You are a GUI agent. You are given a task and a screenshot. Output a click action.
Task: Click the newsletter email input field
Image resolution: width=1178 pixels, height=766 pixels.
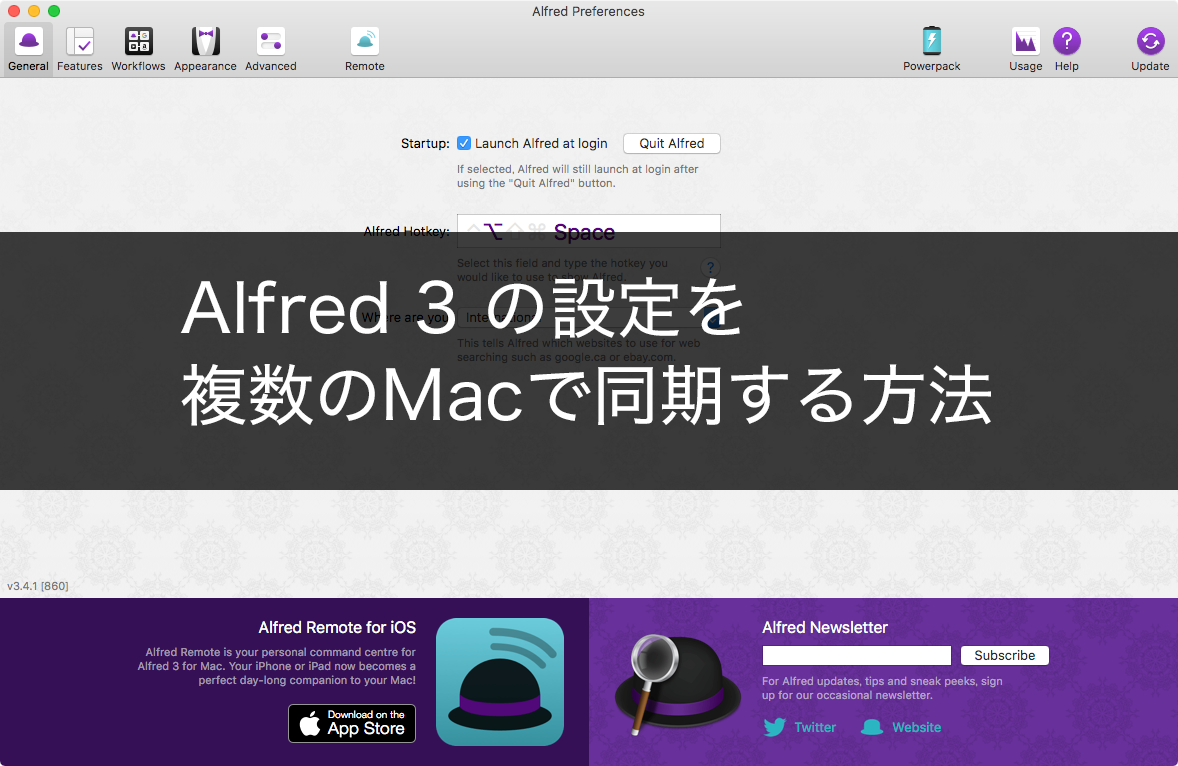tap(856, 656)
